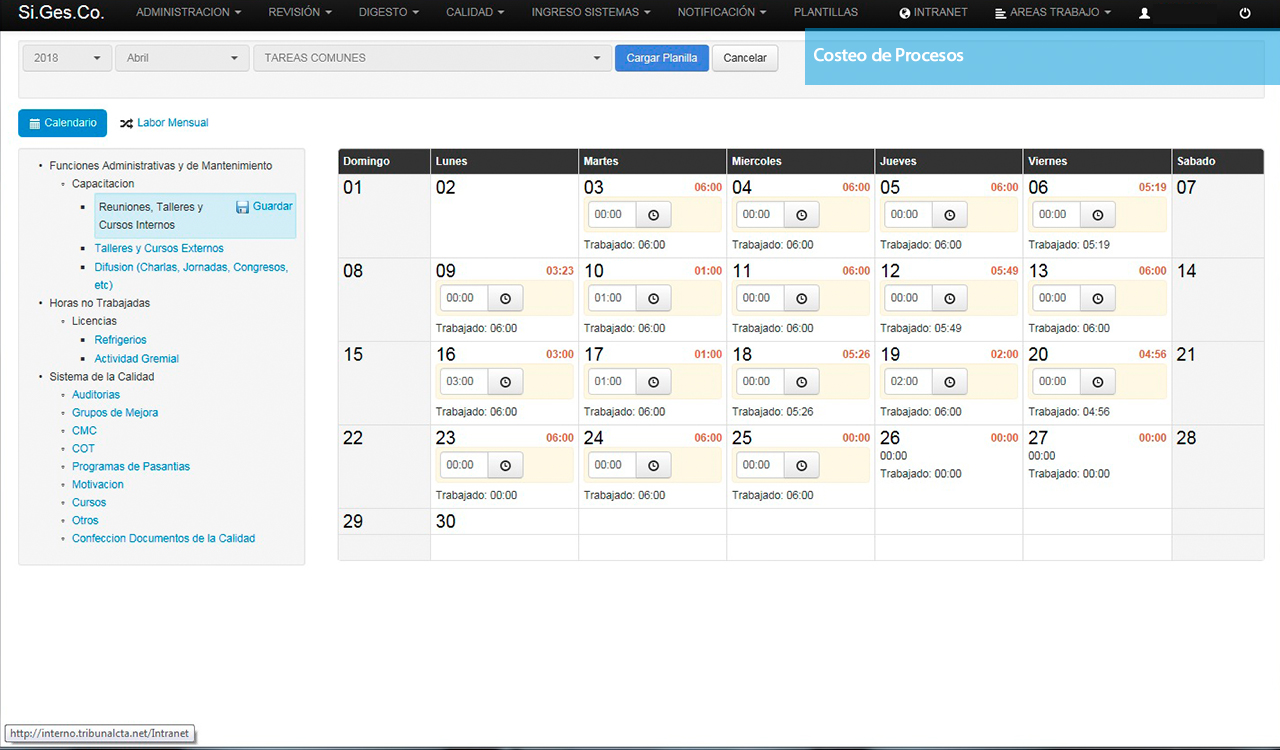
Task: Open the ADMINISTRACION menu
Action: 189,13
